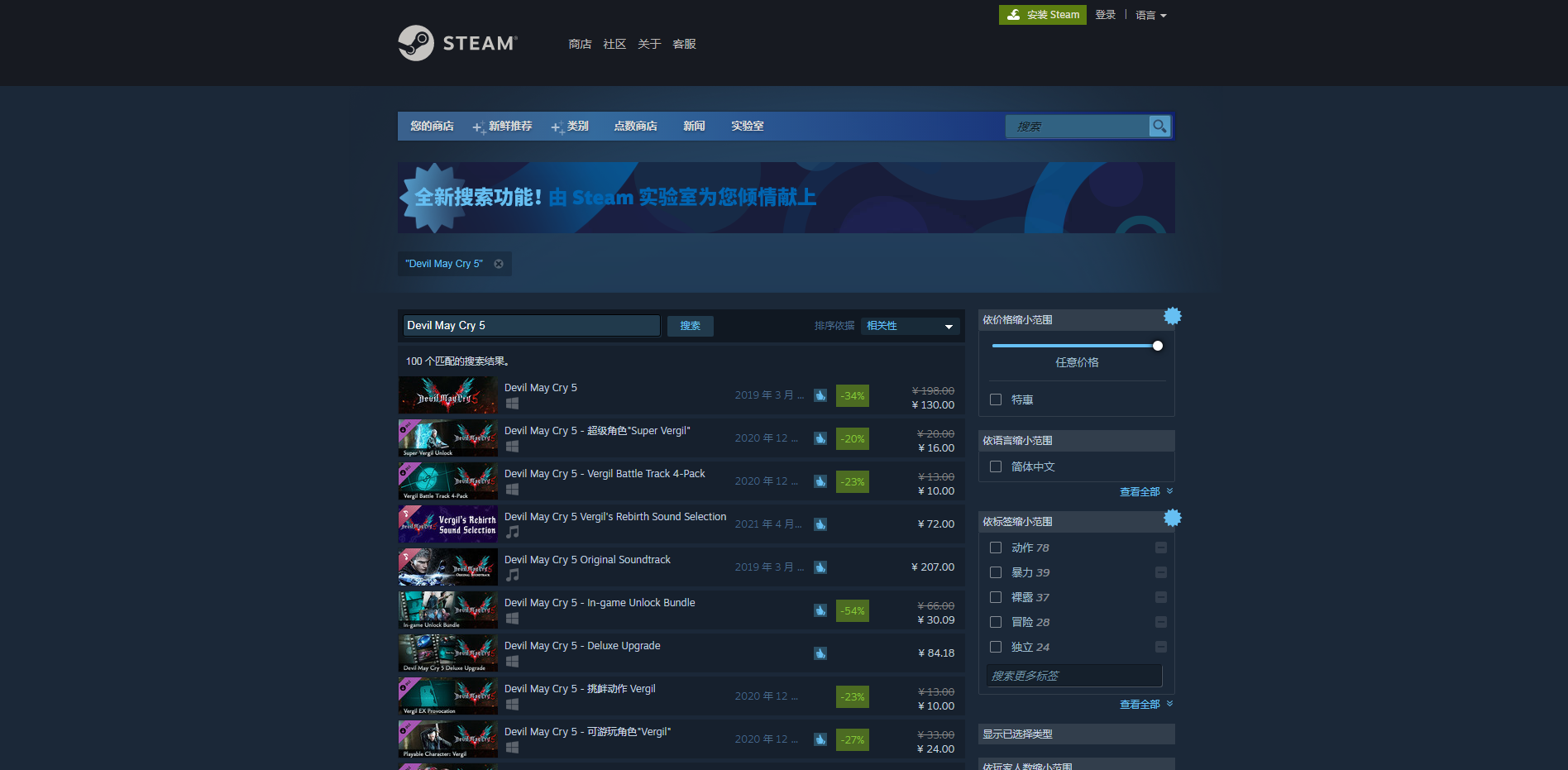The width and height of the screenshot is (1568, 770).
Task: Click the gear badge on price filter panel
Action: (1173, 316)
